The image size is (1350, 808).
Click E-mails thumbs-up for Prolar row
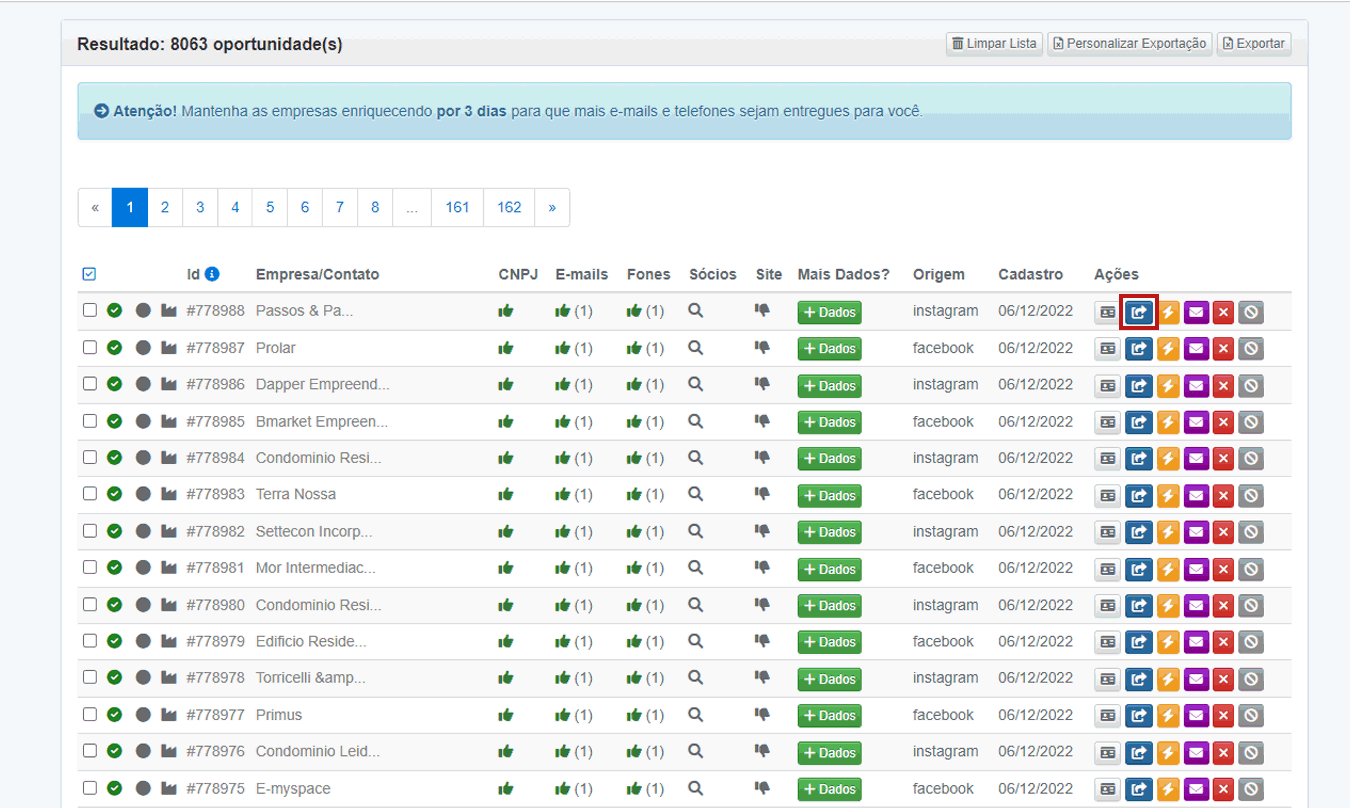tap(563, 348)
